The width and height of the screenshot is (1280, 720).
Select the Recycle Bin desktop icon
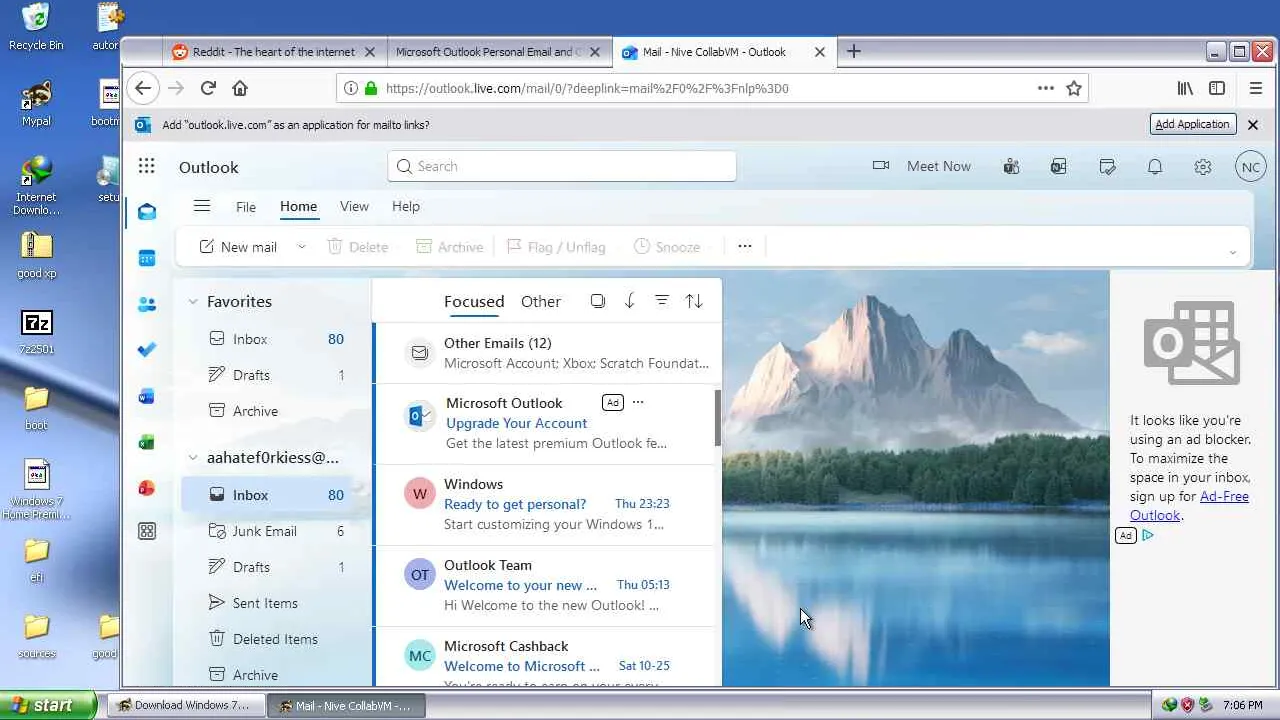(x=36, y=27)
